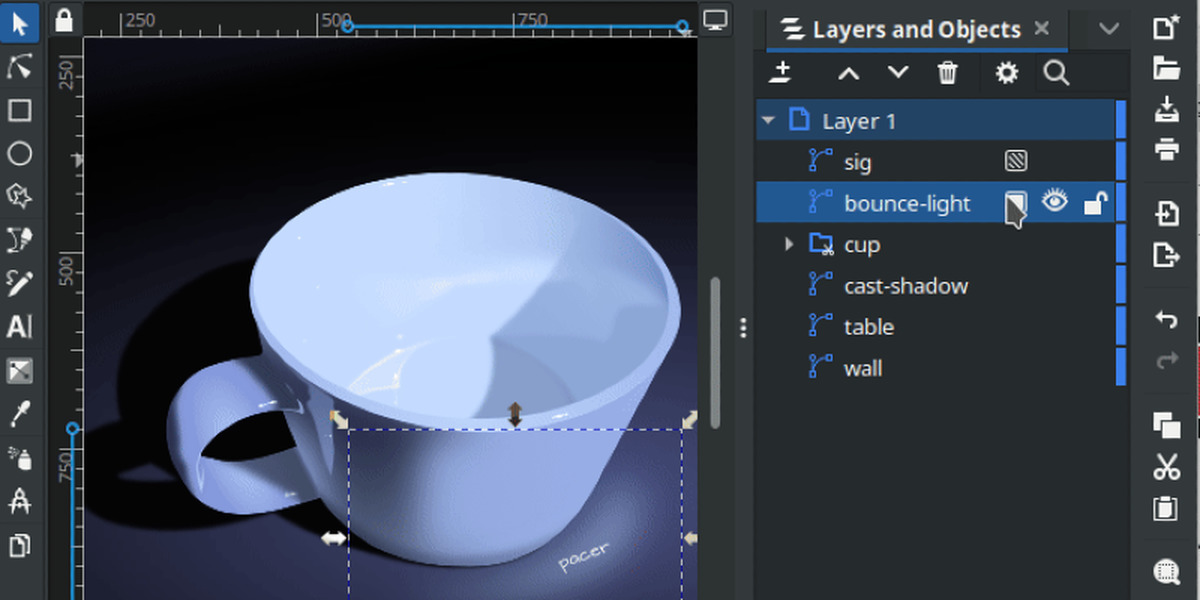Select the cast-shadow object
The width and height of the screenshot is (1200, 600).
tap(905, 286)
